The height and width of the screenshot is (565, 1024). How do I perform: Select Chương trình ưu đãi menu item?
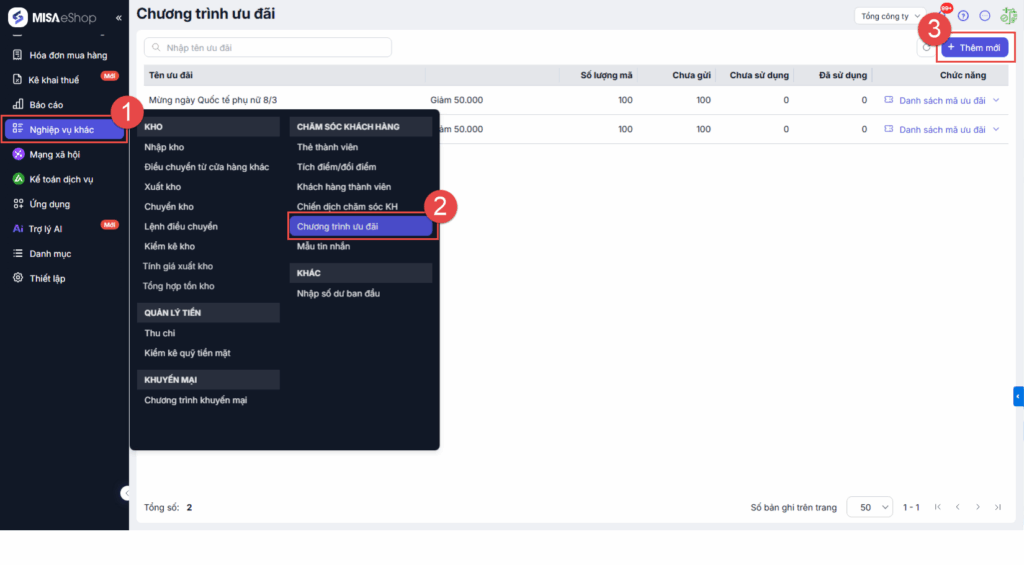(x=360, y=227)
